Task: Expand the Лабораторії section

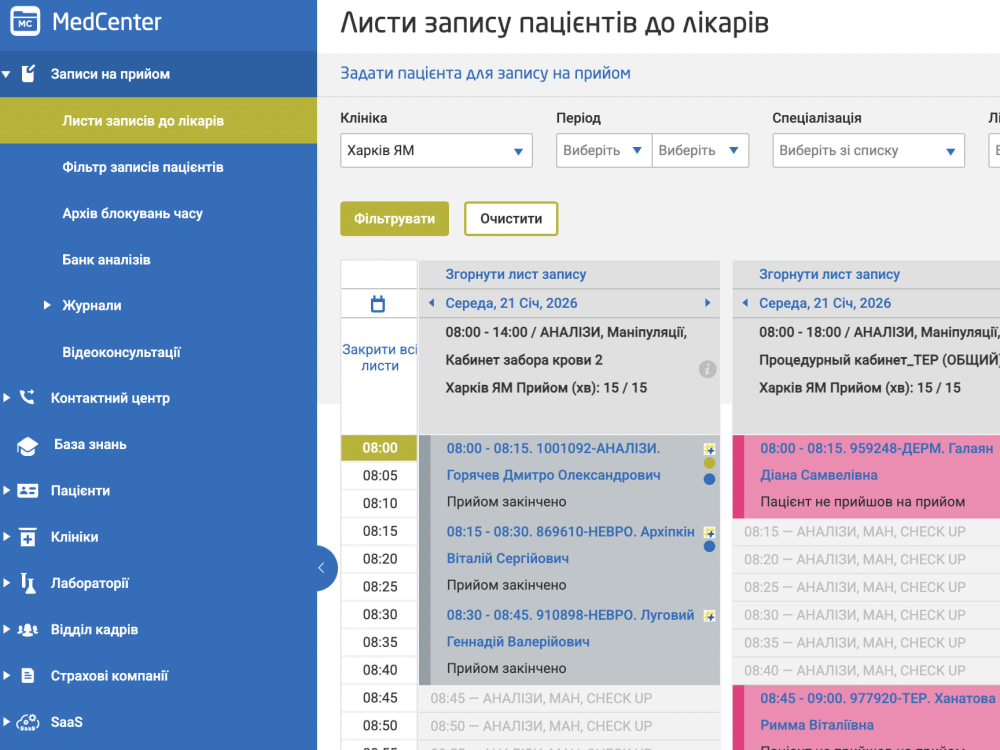Action: [6, 583]
